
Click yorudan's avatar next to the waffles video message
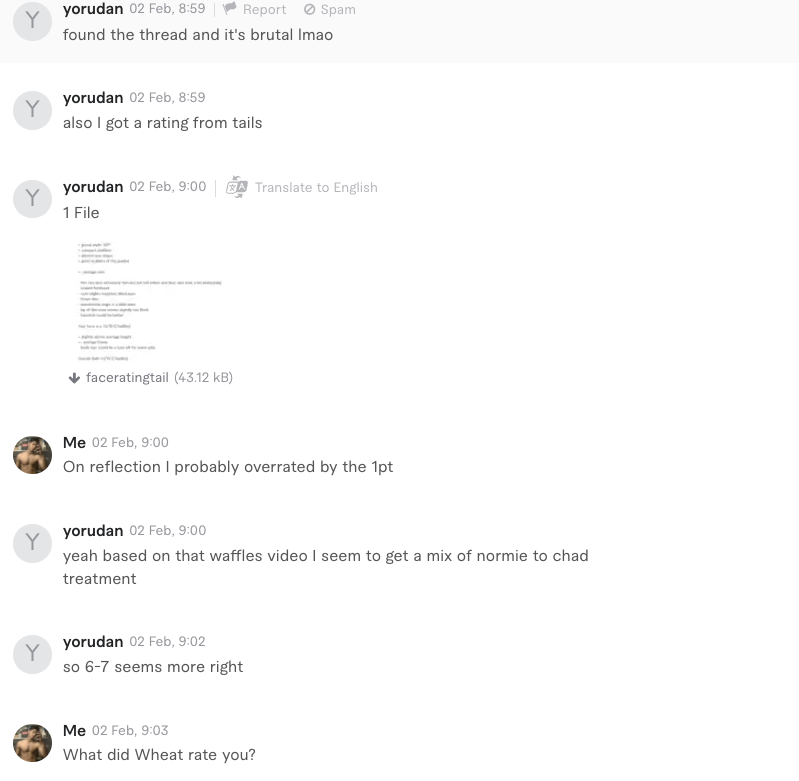pyautogui.click(x=32, y=544)
